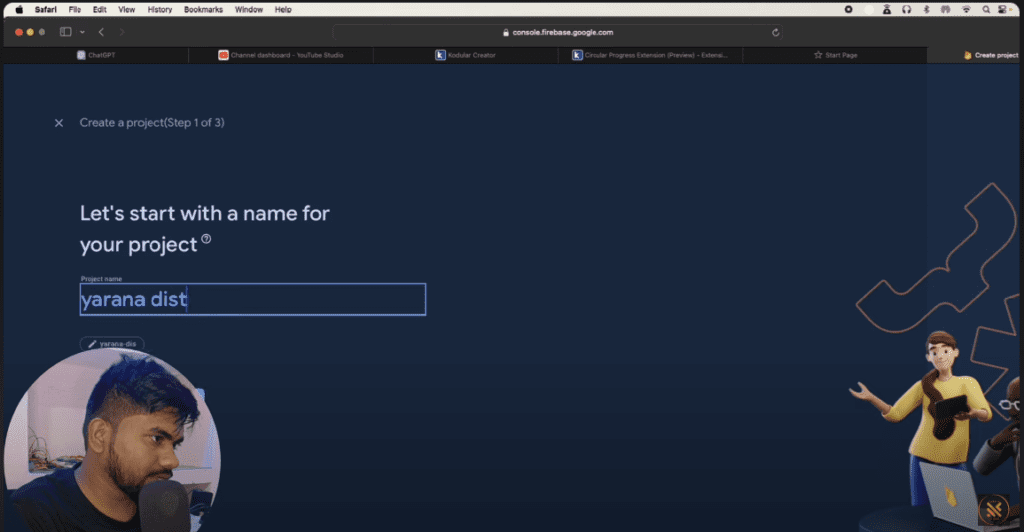
Task: Expand the sidebar tab group dropdown arrow
Action: coord(81,32)
